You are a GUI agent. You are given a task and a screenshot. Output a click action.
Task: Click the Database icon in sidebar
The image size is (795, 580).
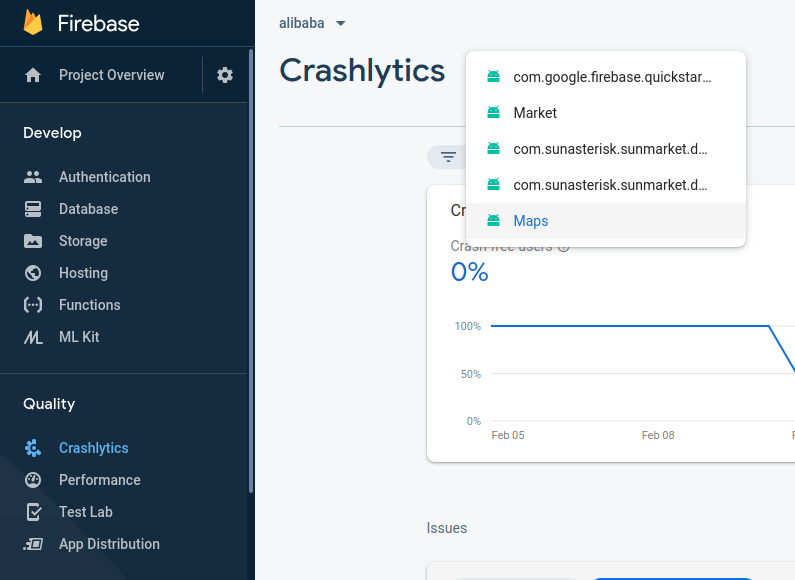tap(33, 209)
